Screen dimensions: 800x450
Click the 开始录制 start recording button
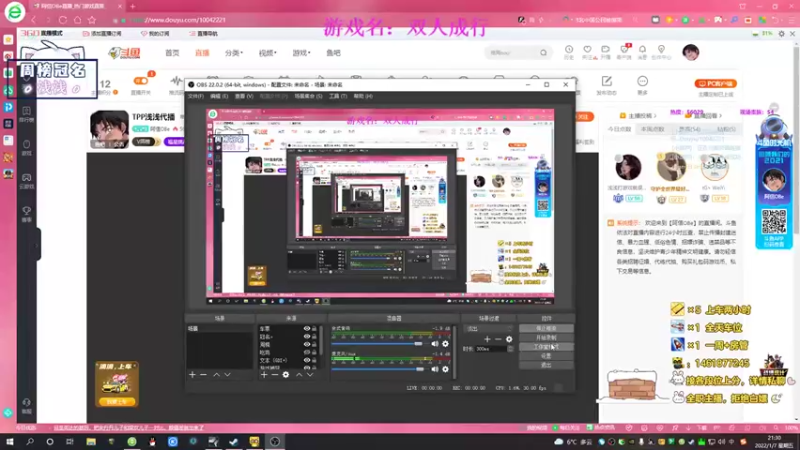[x=546, y=338]
